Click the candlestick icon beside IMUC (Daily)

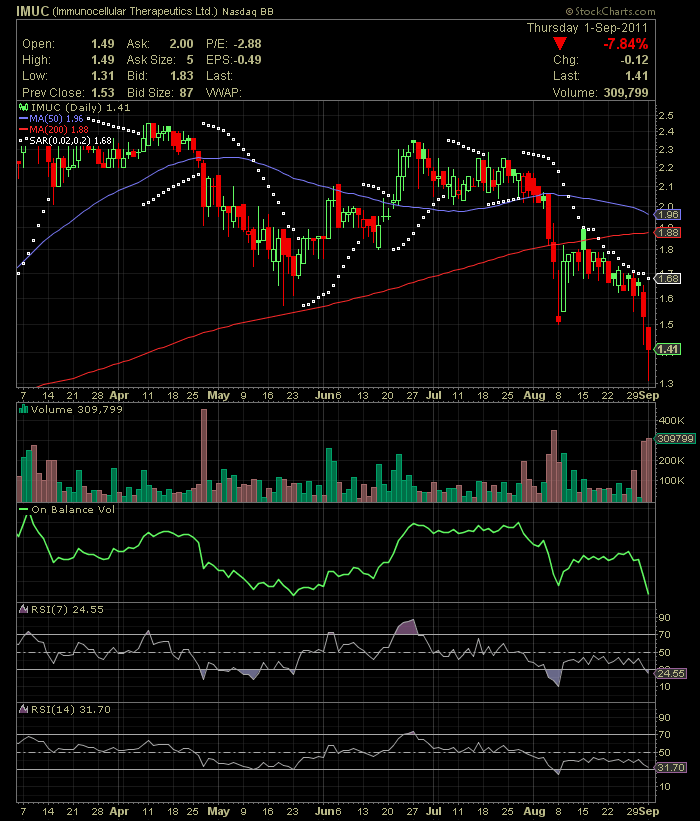[23, 107]
